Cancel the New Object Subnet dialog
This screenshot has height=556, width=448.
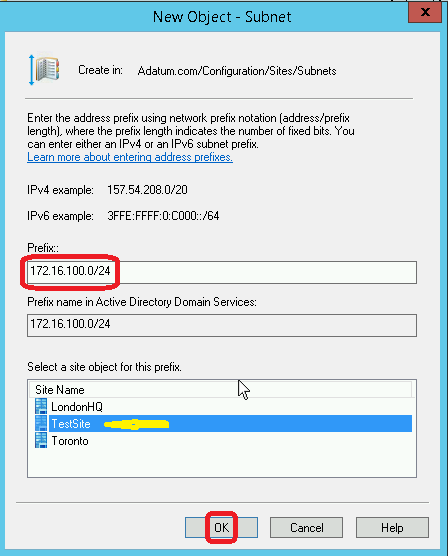[306, 528]
